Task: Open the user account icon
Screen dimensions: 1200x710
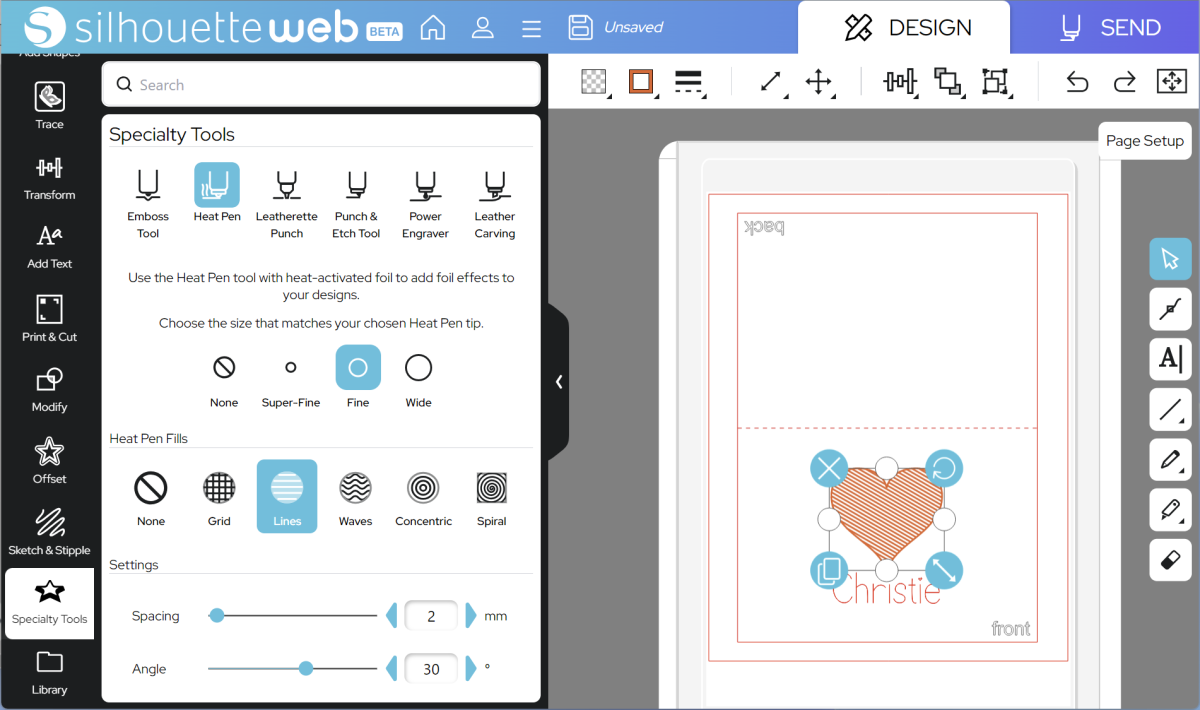Action: tap(483, 27)
